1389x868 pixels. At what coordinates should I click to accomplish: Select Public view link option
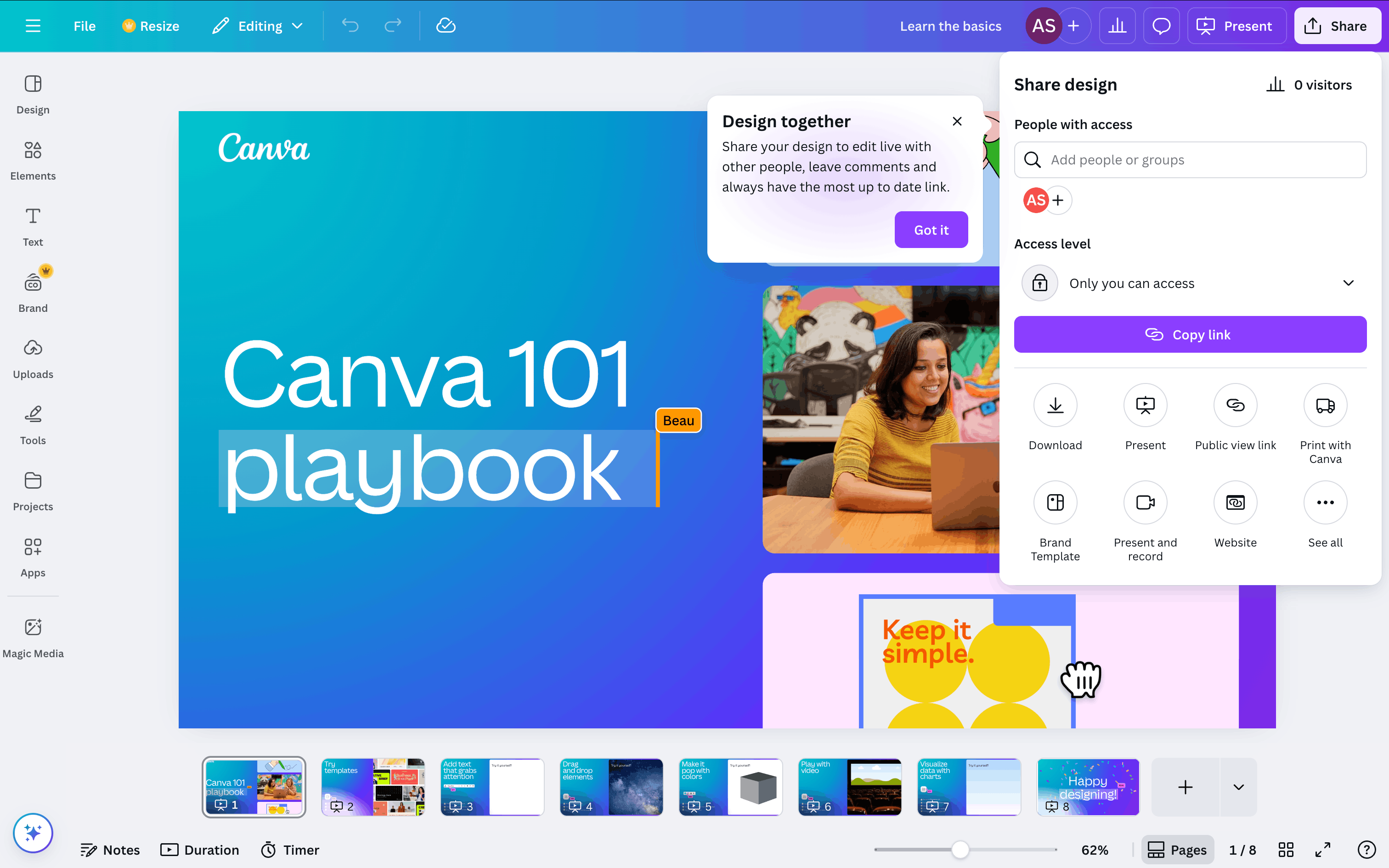[x=1235, y=406]
